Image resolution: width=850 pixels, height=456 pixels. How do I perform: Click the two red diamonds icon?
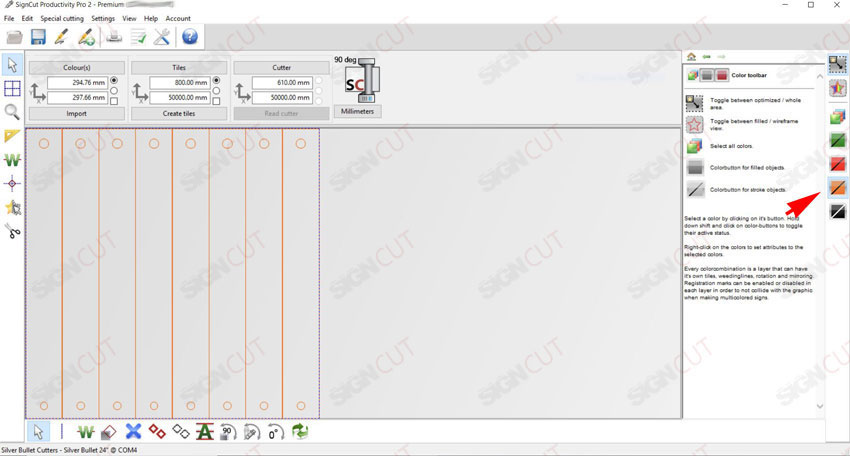157,432
